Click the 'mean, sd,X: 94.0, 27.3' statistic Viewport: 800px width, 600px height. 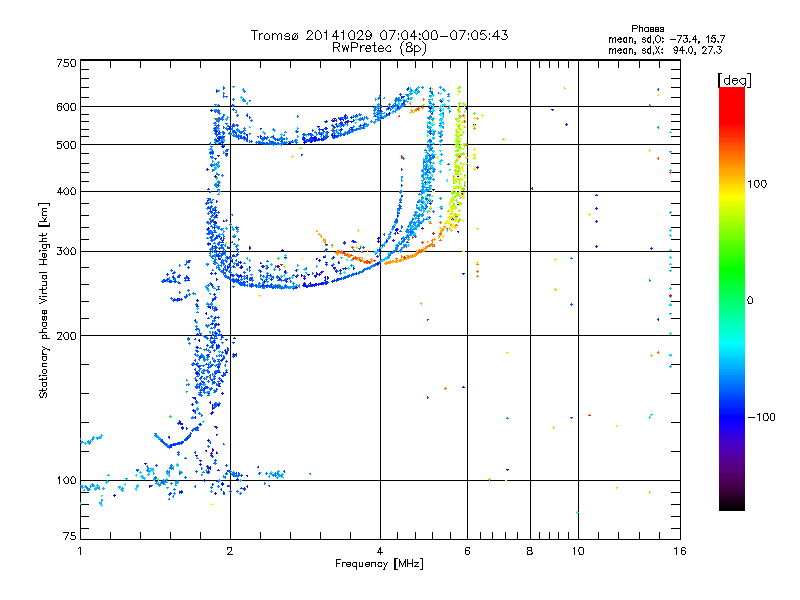[665, 50]
